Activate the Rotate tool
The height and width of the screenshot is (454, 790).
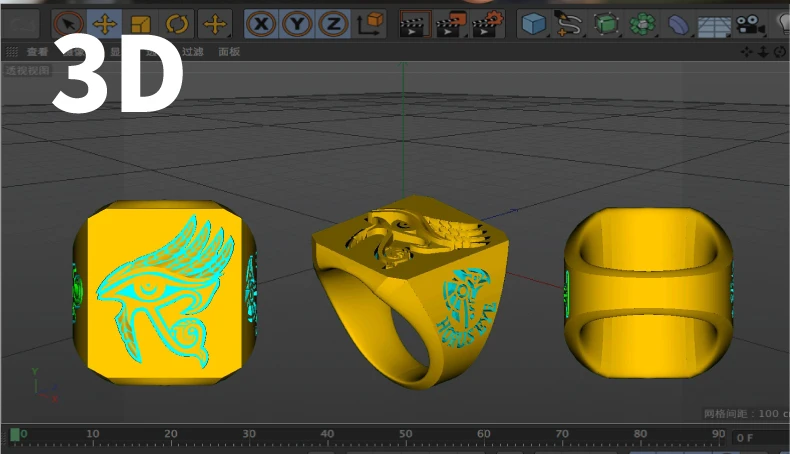pyautogui.click(x=177, y=24)
